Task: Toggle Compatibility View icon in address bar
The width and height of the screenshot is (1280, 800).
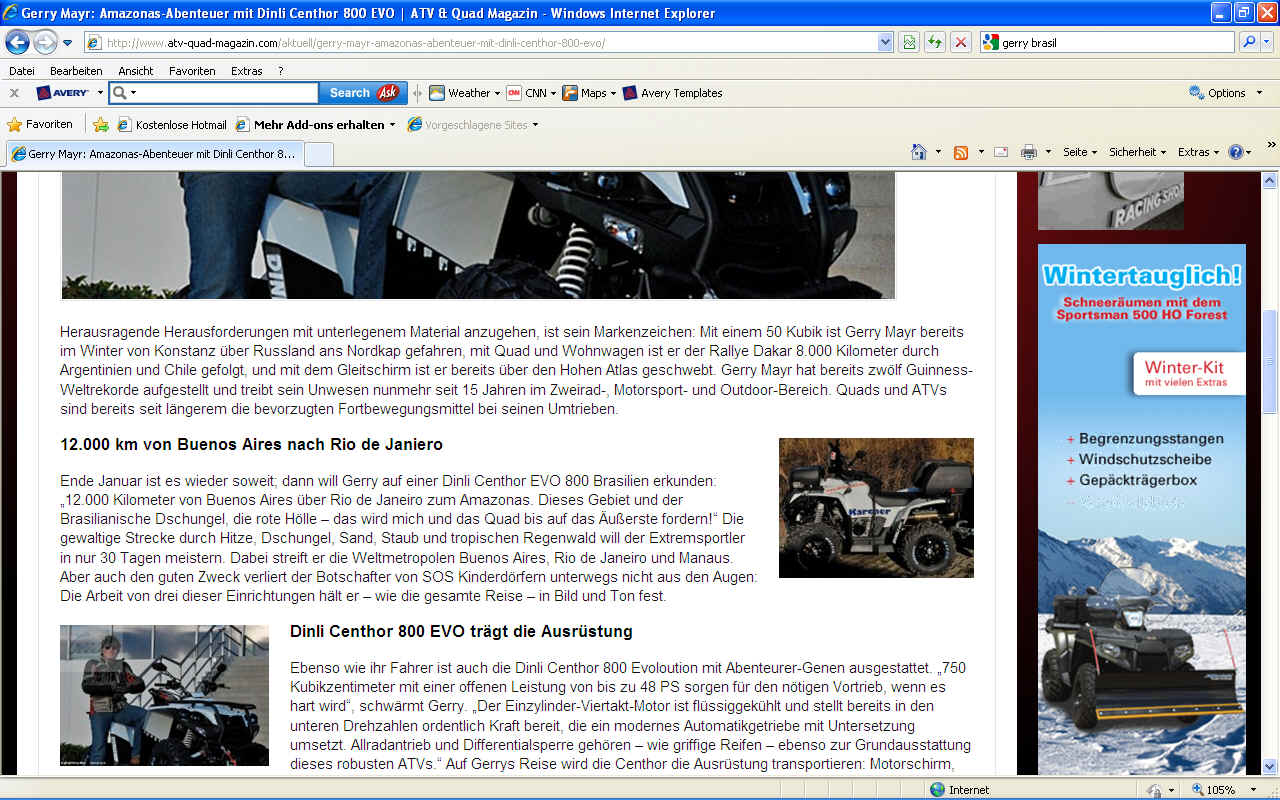Action: tap(909, 43)
